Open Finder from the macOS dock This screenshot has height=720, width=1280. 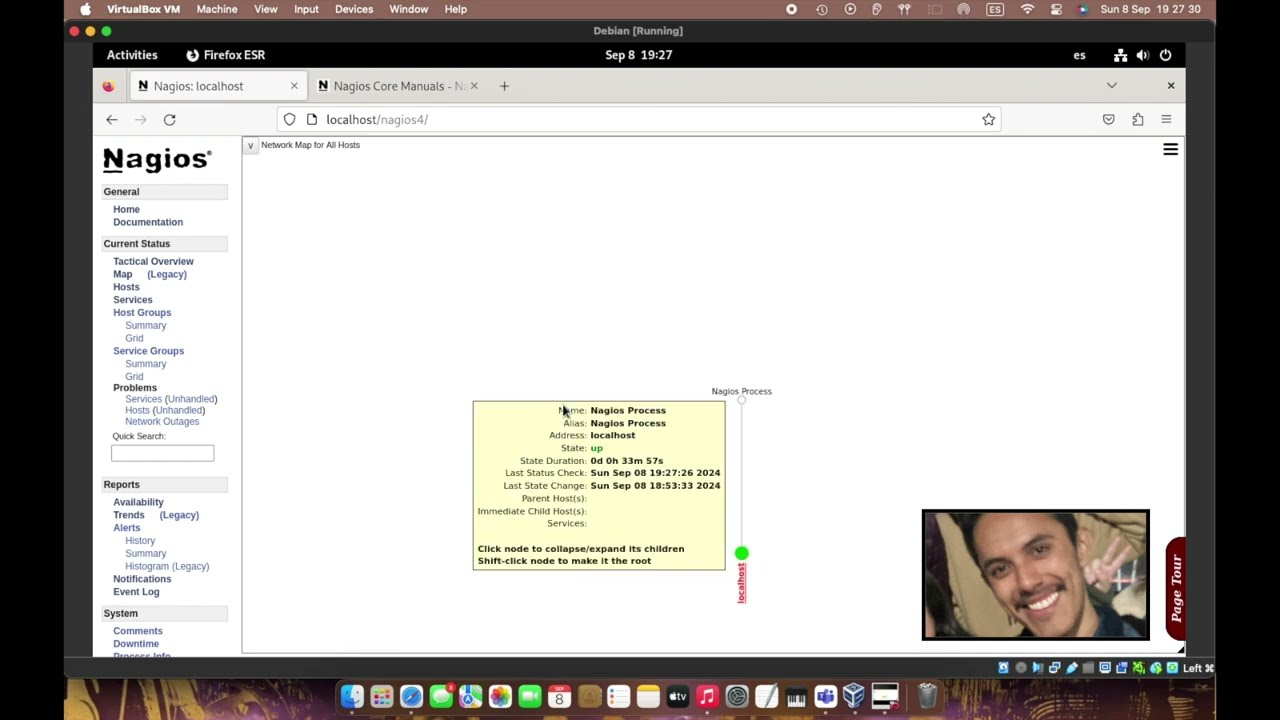(x=352, y=696)
